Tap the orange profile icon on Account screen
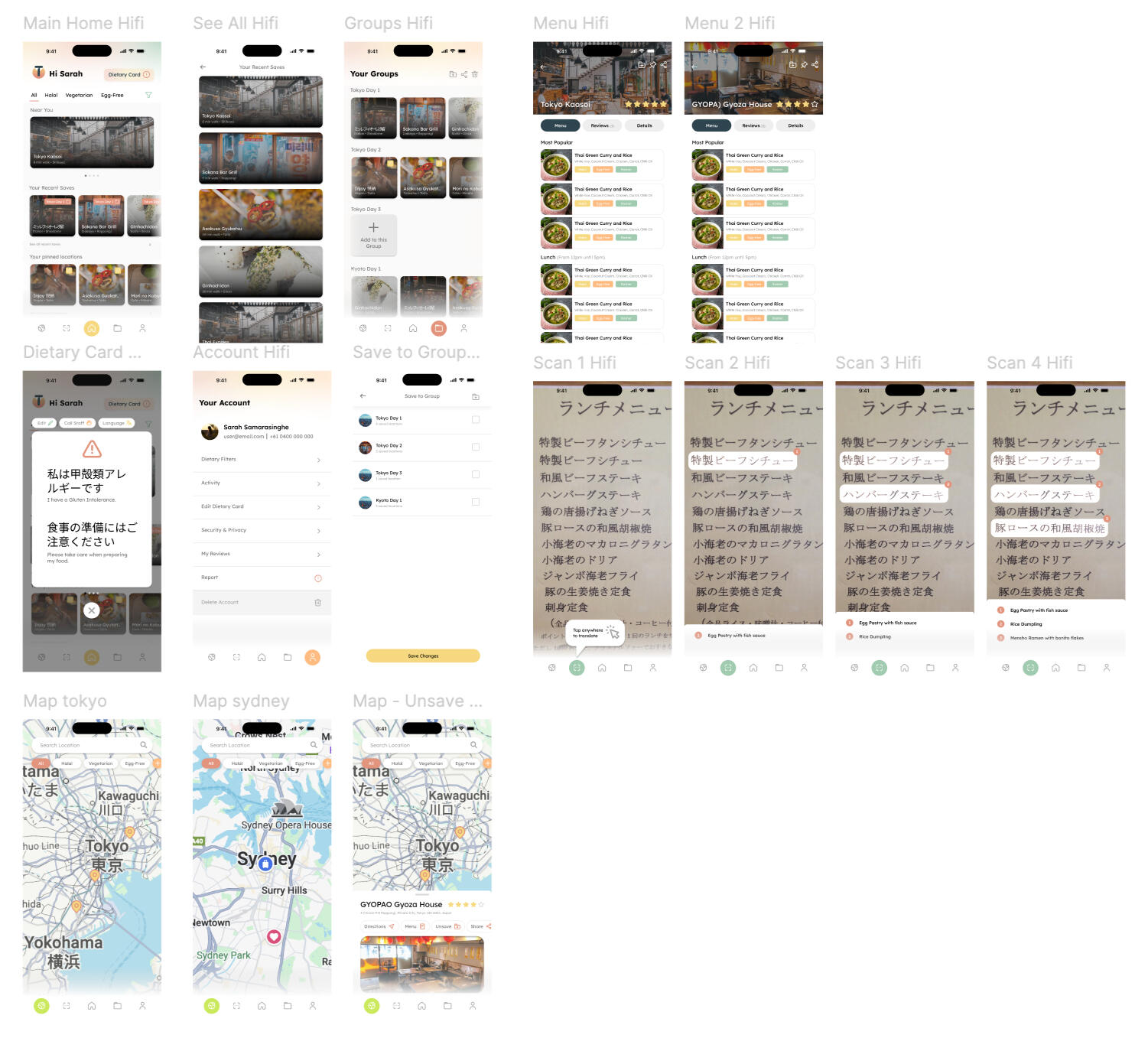Image resolution: width=1148 pixels, height=1051 pixels. [x=312, y=657]
